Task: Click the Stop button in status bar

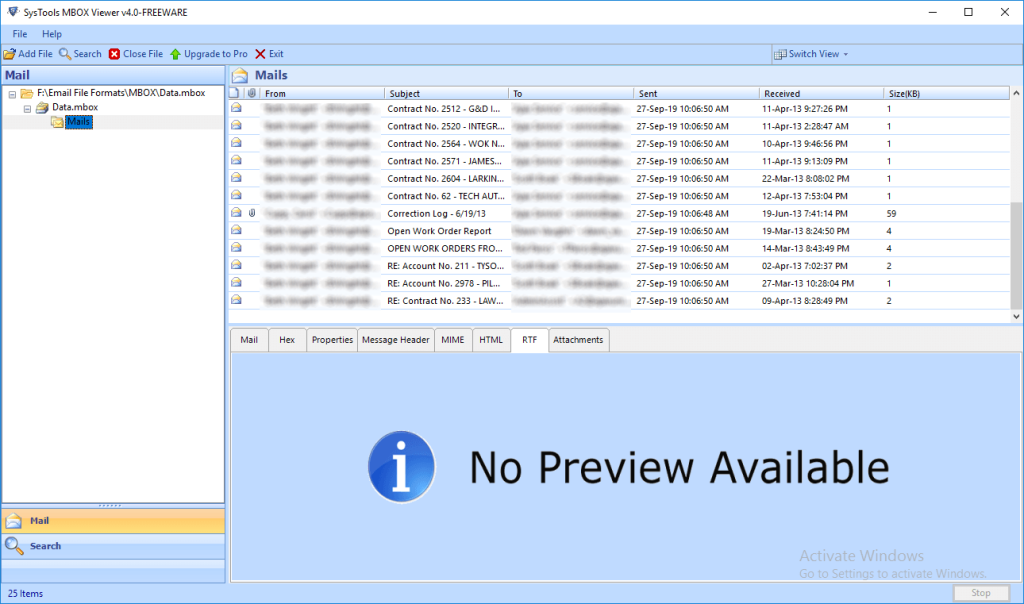Action: click(x=980, y=593)
